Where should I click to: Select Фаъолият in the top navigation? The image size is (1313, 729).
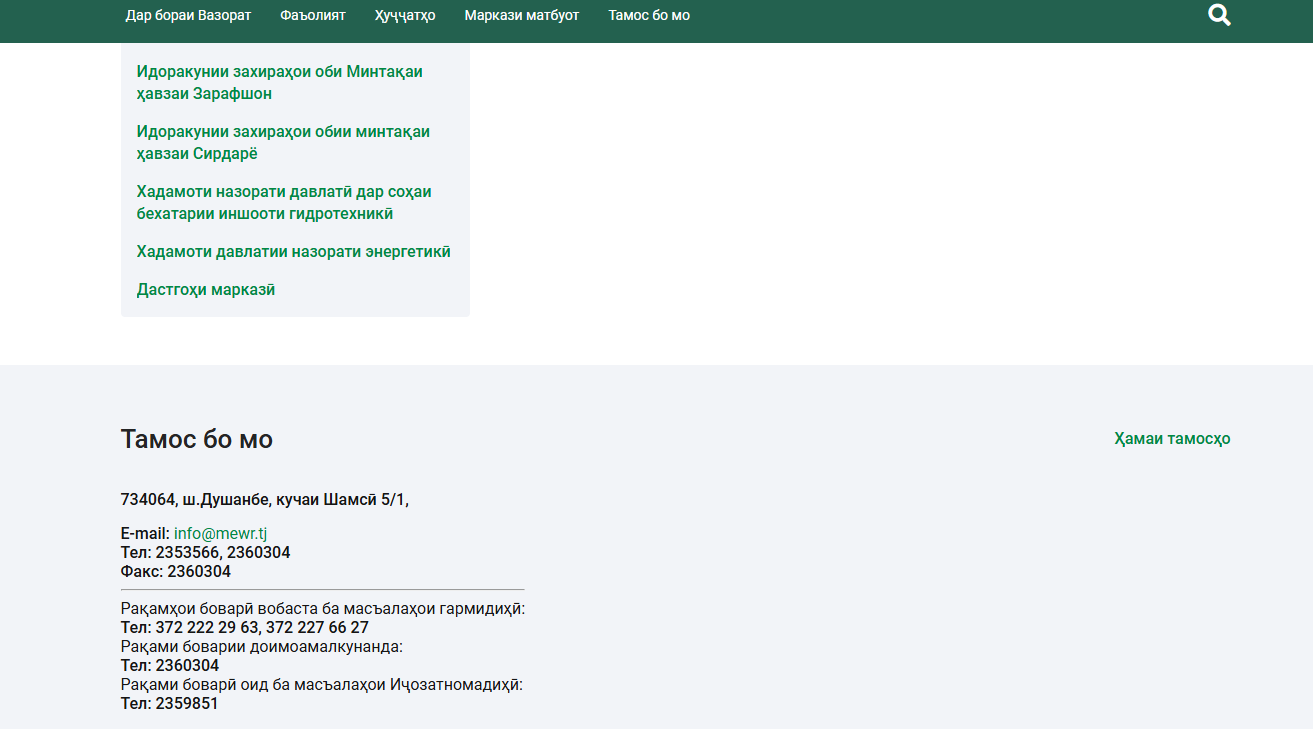click(x=313, y=15)
